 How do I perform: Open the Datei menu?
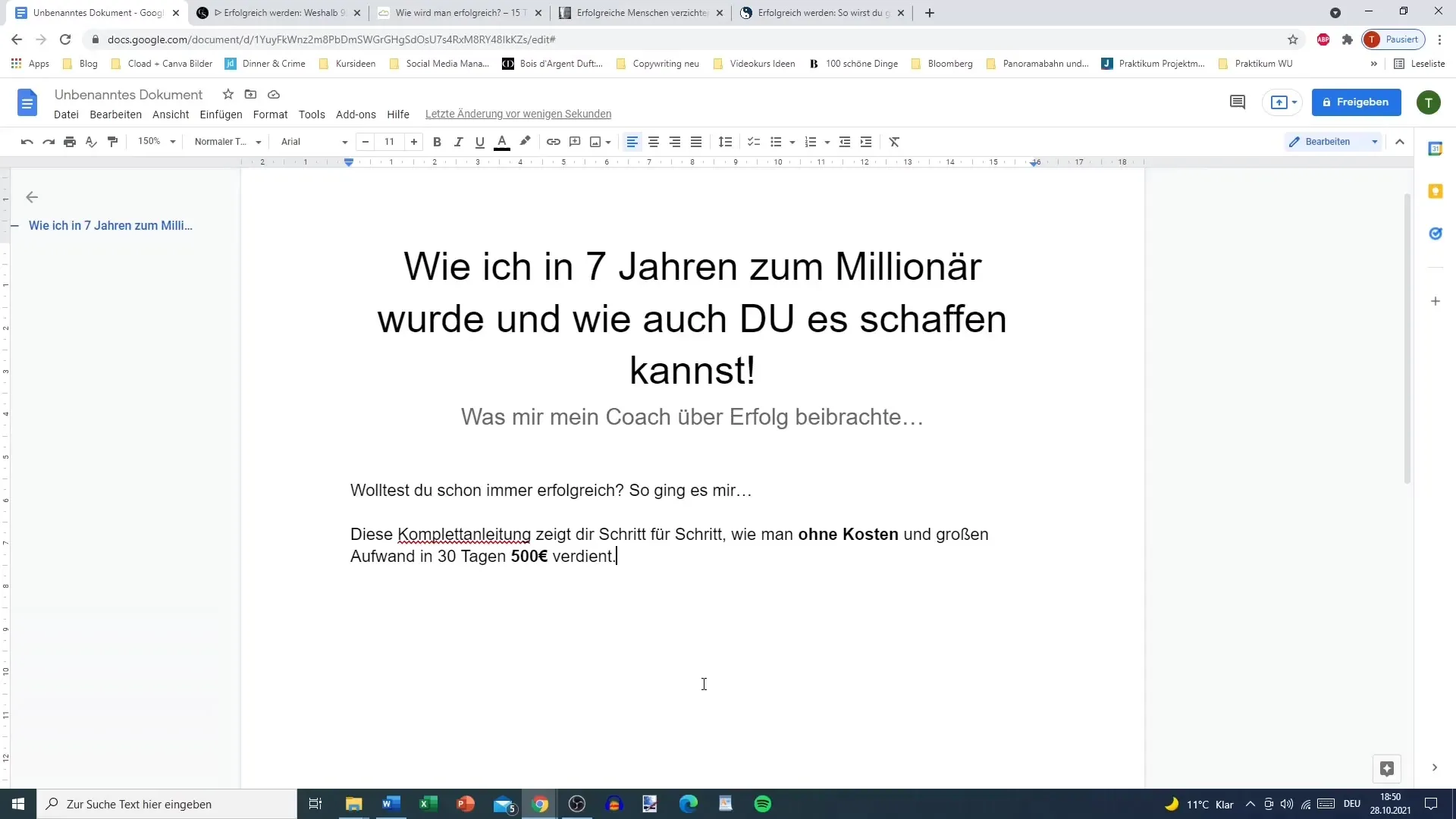click(66, 113)
